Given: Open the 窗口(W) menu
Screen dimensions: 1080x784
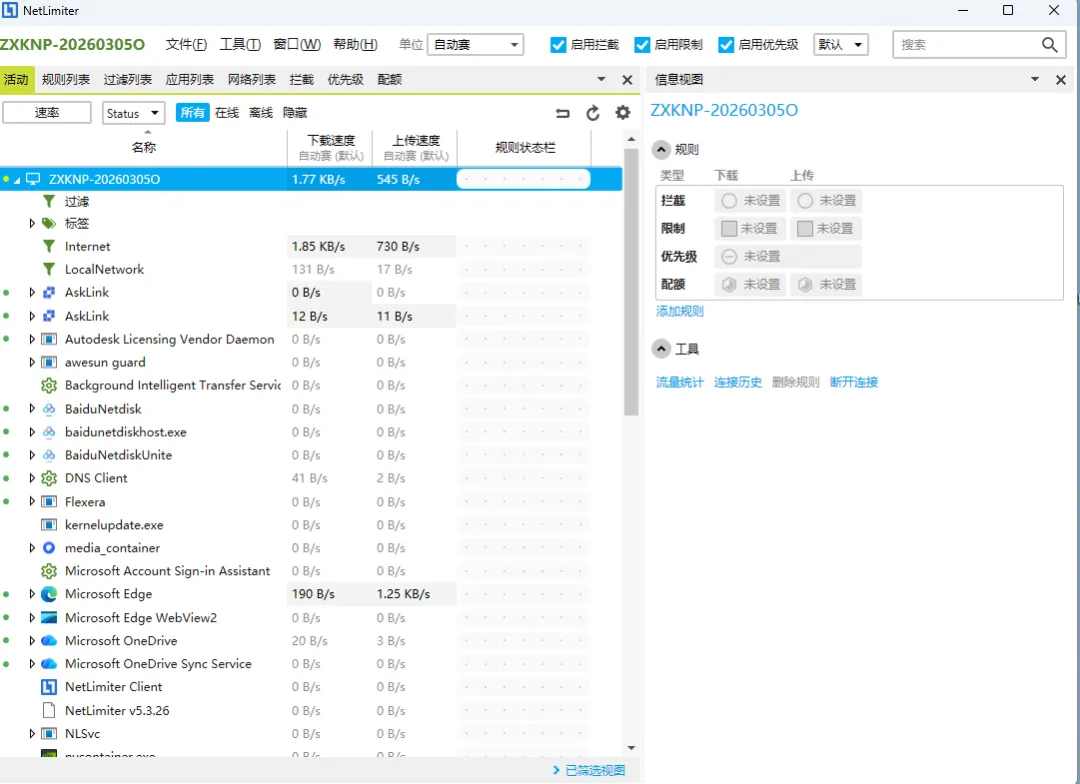Looking at the screenshot, I should [x=297, y=45].
